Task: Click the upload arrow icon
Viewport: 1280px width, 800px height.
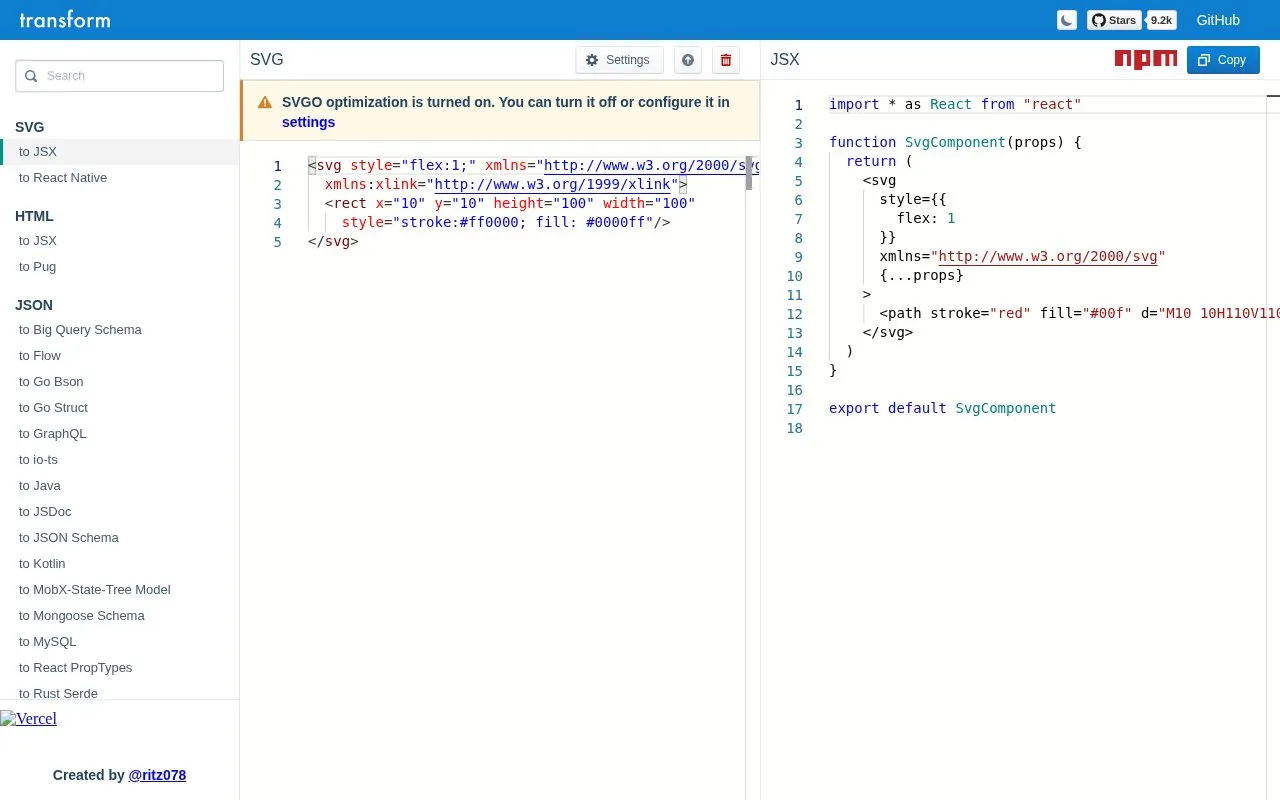Action: point(688,60)
